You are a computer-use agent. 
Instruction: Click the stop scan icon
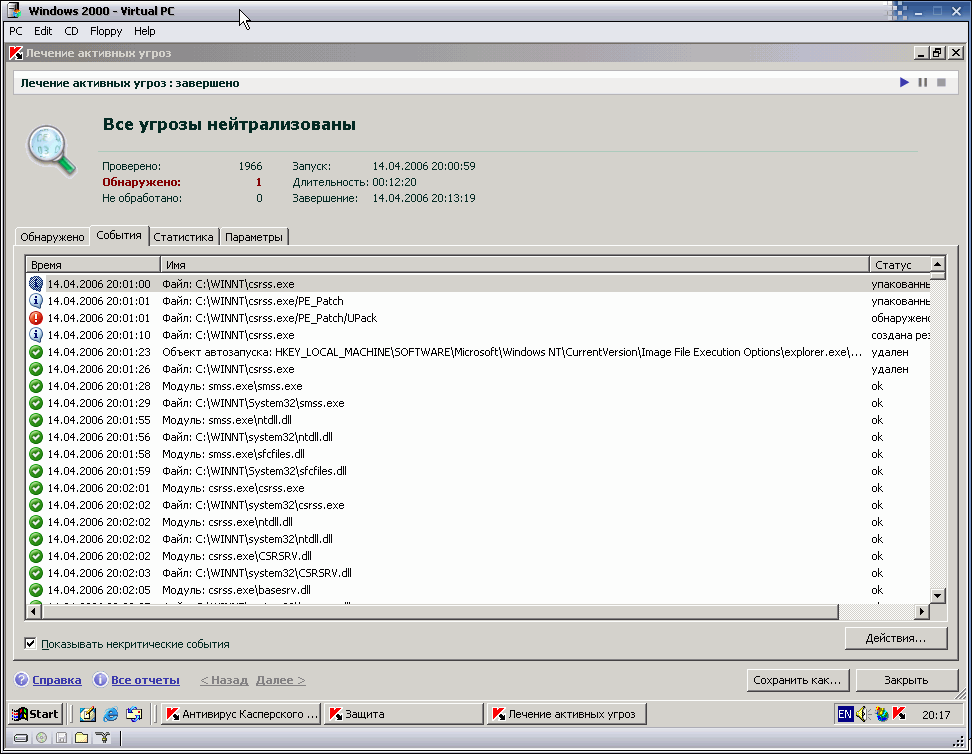point(941,82)
